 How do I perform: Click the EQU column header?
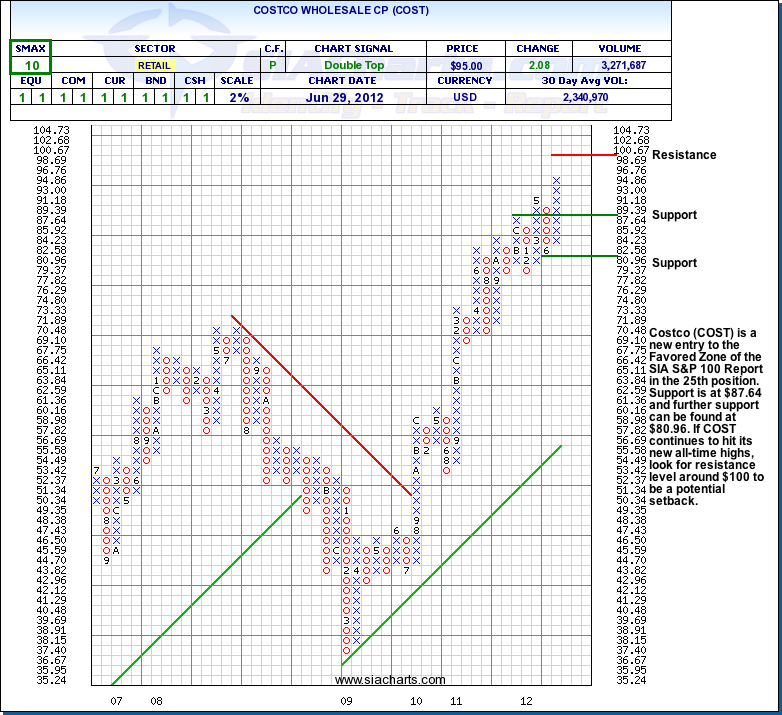point(31,82)
